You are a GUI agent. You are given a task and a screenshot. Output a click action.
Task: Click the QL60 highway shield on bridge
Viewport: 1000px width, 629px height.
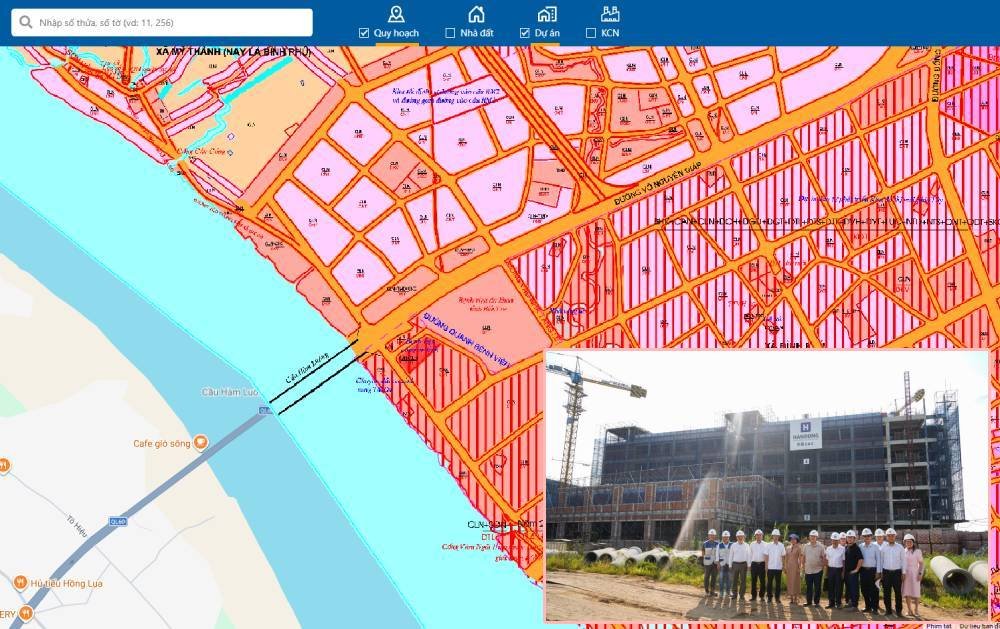[x=265, y=410]
